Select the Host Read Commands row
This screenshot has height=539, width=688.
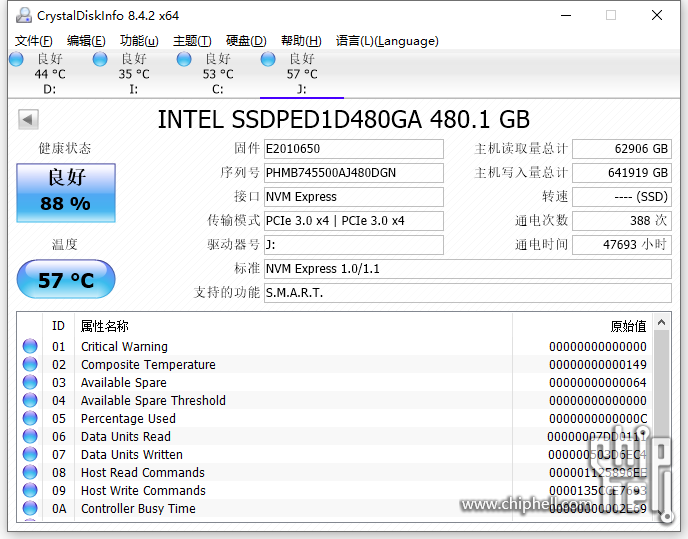click(x=335, y=472)
